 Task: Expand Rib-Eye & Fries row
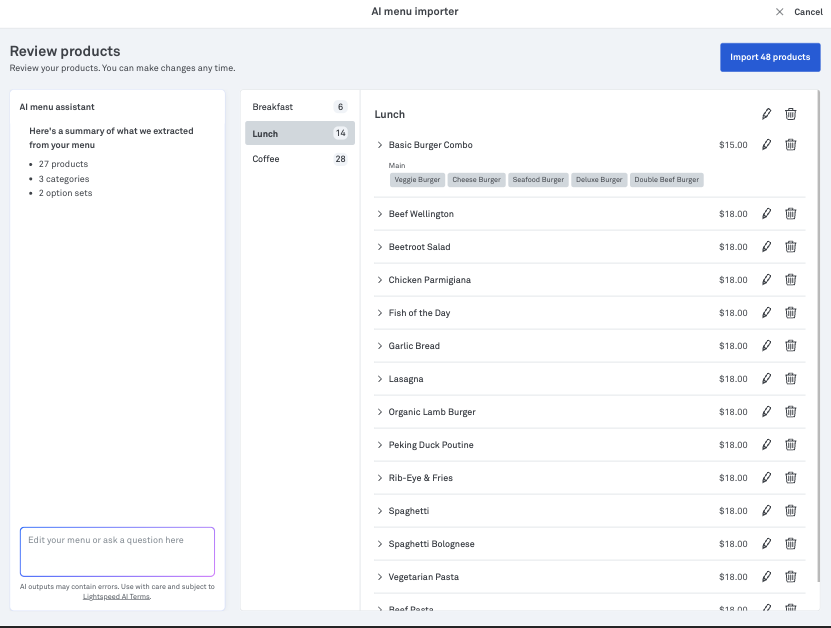click(x=379, y=477)
